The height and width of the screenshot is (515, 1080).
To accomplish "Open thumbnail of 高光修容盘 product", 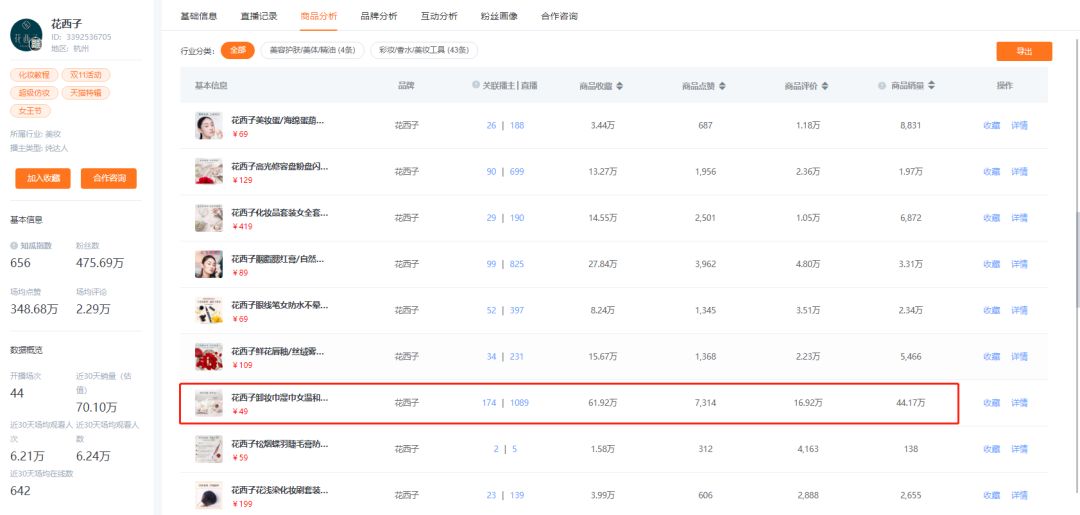I will (x=209, y=171).
